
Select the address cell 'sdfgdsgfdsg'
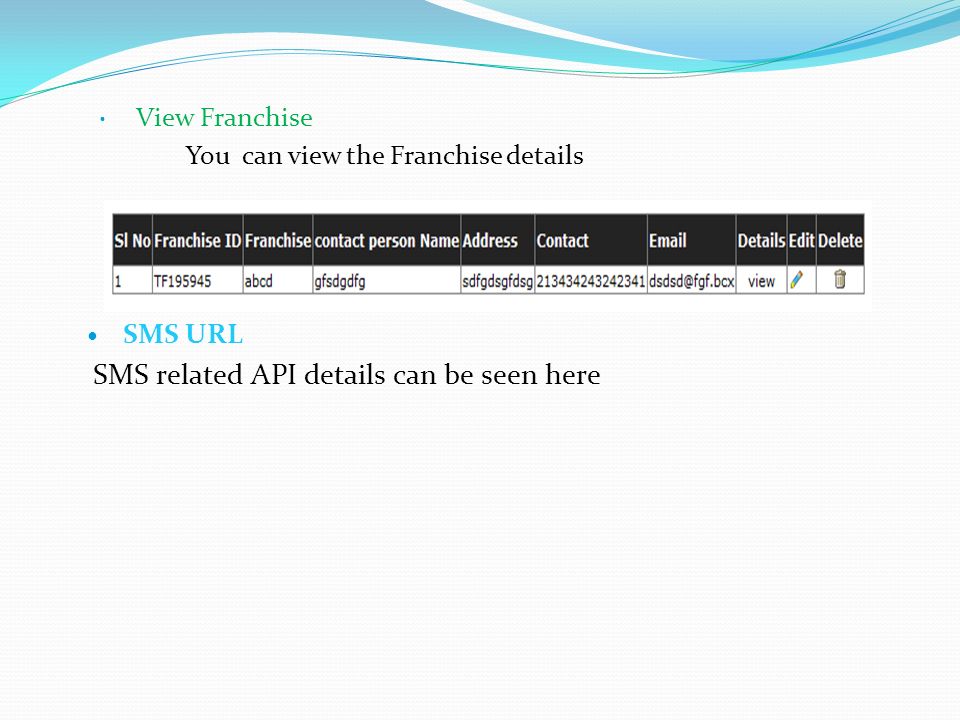pos(497,282)
